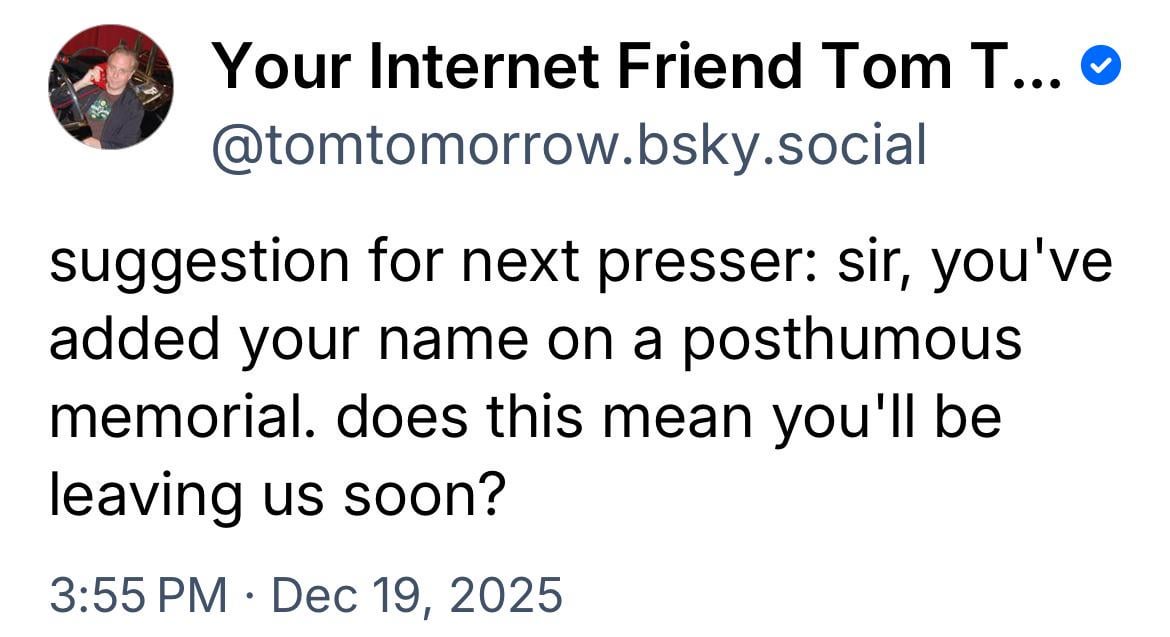The height and width of the screenshot is (637, 1170).
Task: Click the 3:55 PM post time
Action: (138, 594)
